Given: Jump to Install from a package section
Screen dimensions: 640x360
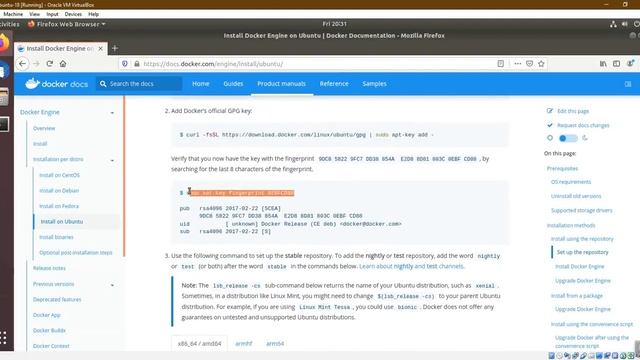Looking at the screenshot, I should 577,296.
